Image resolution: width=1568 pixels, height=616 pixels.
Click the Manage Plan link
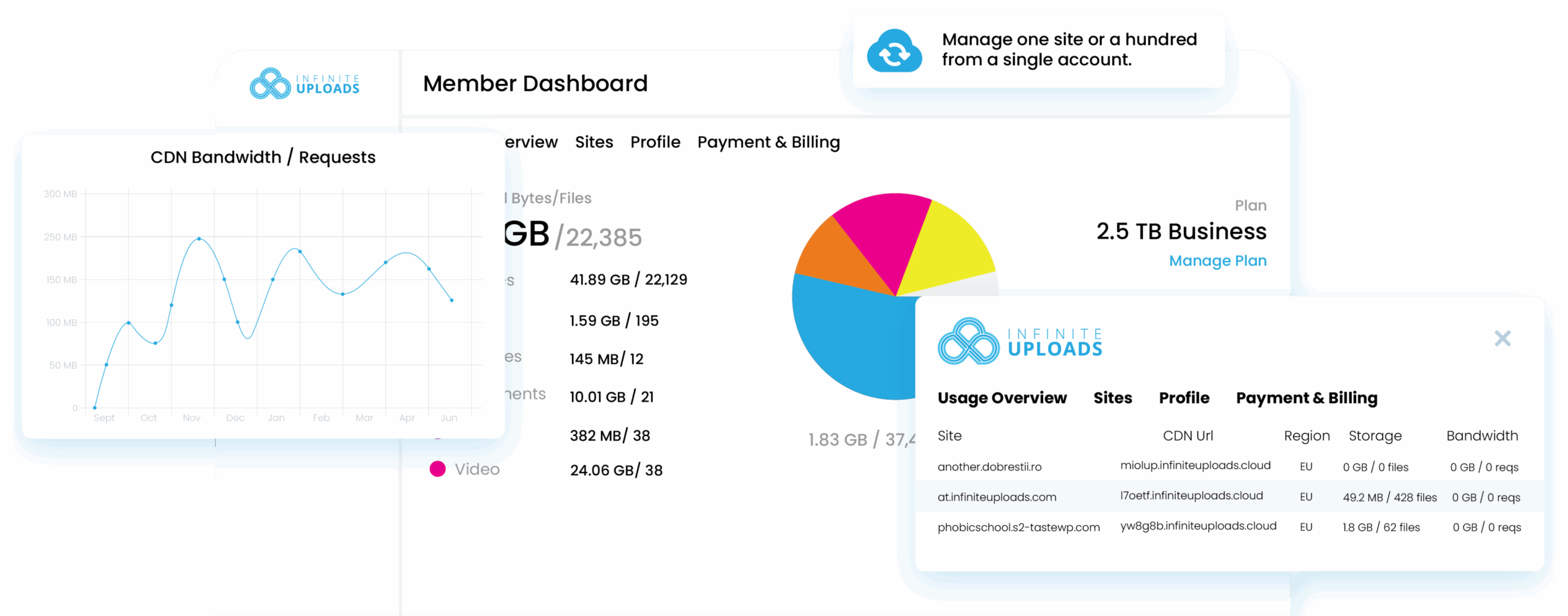click(1217, 261)
